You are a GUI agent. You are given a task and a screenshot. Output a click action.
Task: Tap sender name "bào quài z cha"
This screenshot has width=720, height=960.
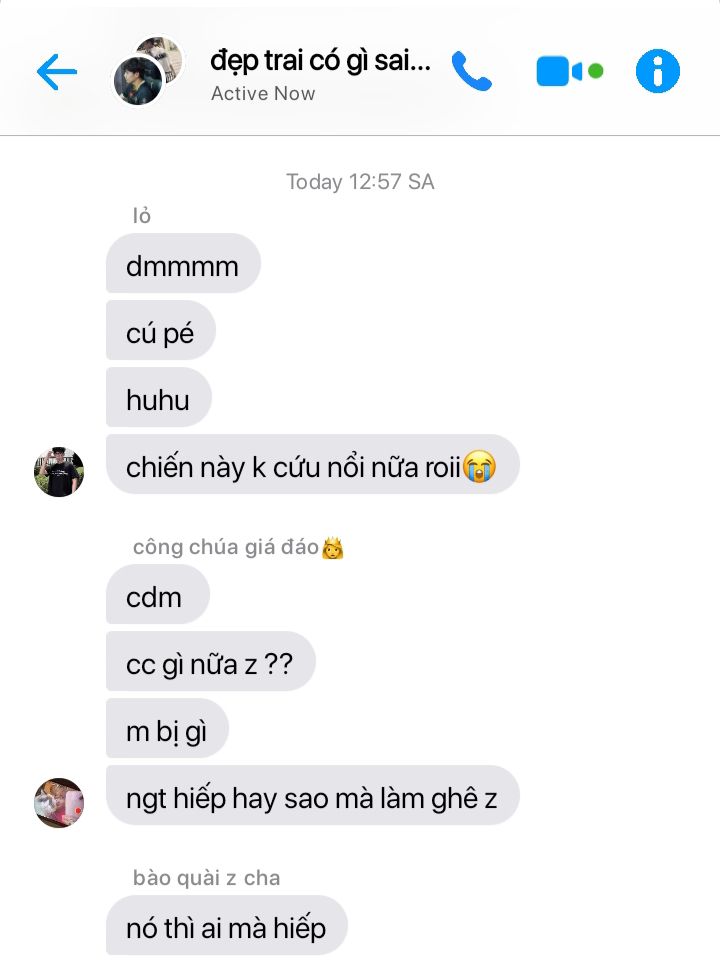tap(206, 878)
